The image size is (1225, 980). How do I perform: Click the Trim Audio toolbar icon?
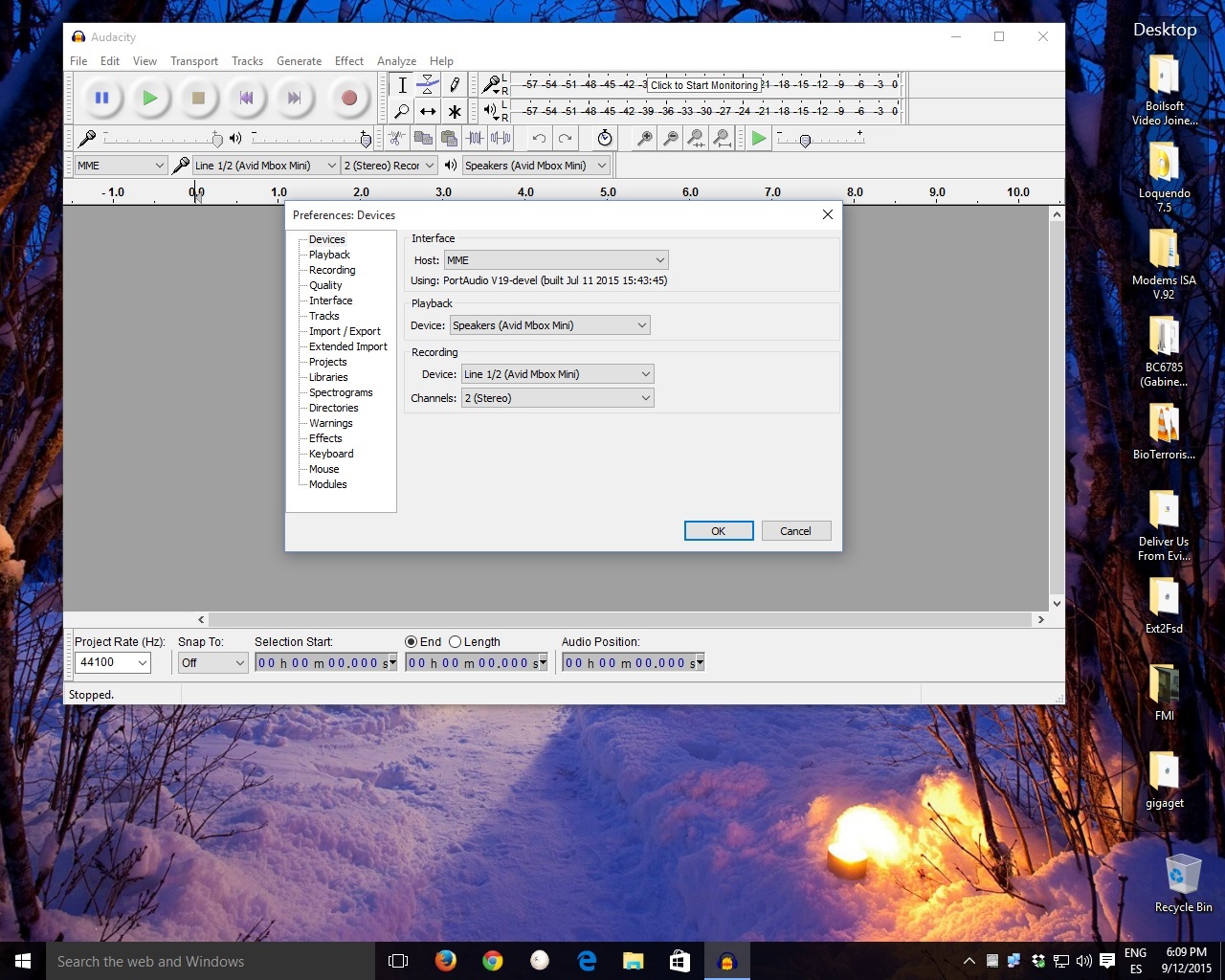pos(475,138)
